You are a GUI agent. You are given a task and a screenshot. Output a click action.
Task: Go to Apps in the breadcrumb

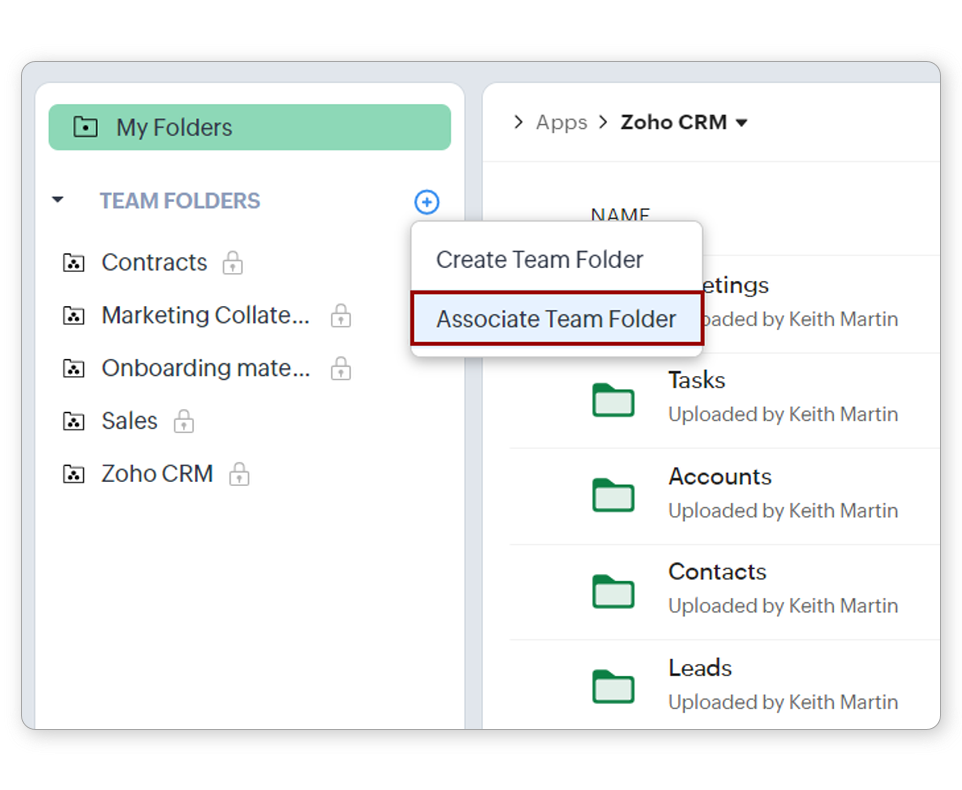click(x=561, y=122)
